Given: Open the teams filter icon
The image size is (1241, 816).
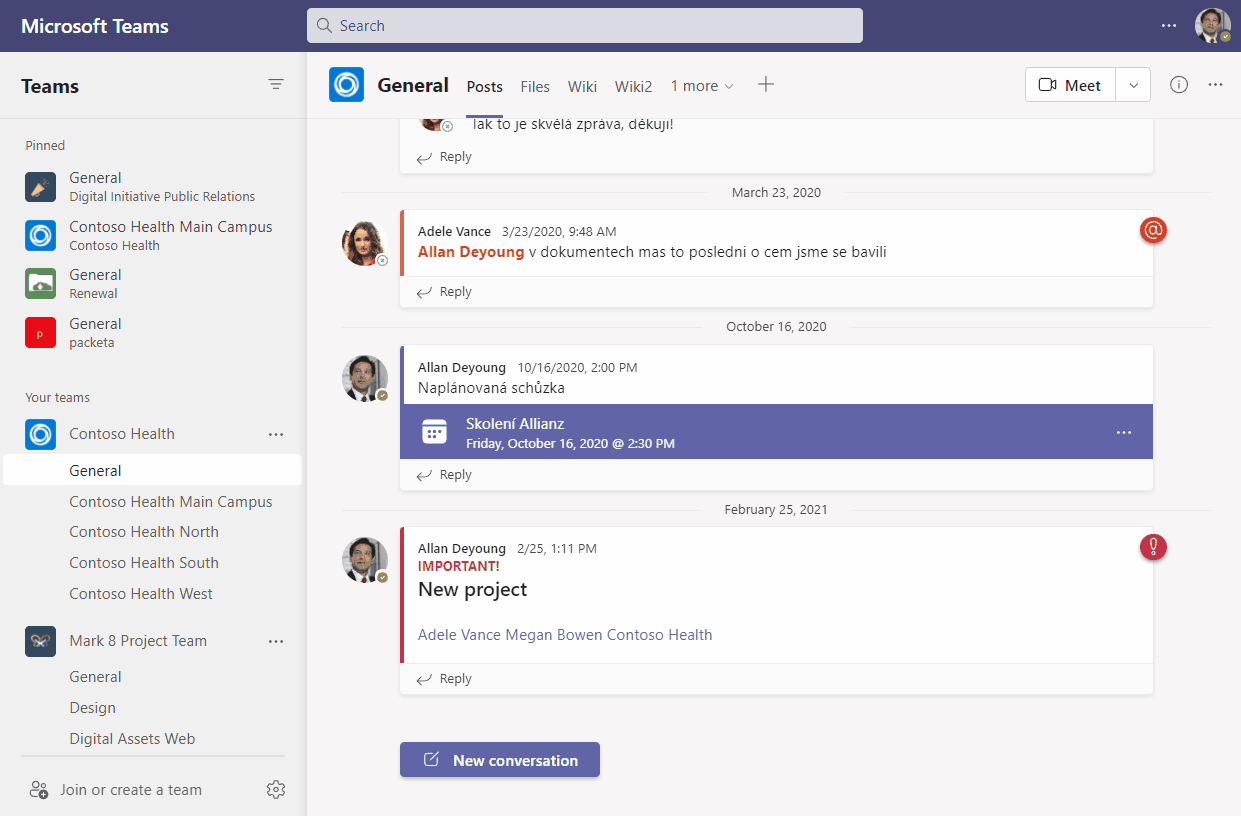Looking at the screenshot, I should (276, 85).
